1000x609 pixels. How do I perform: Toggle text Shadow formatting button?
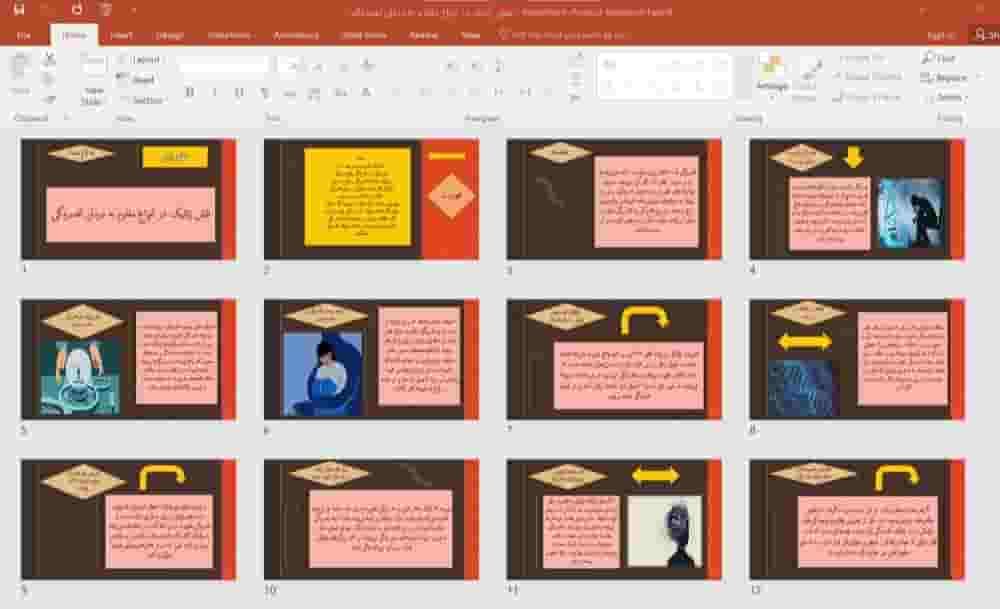[x=264, y=92]
